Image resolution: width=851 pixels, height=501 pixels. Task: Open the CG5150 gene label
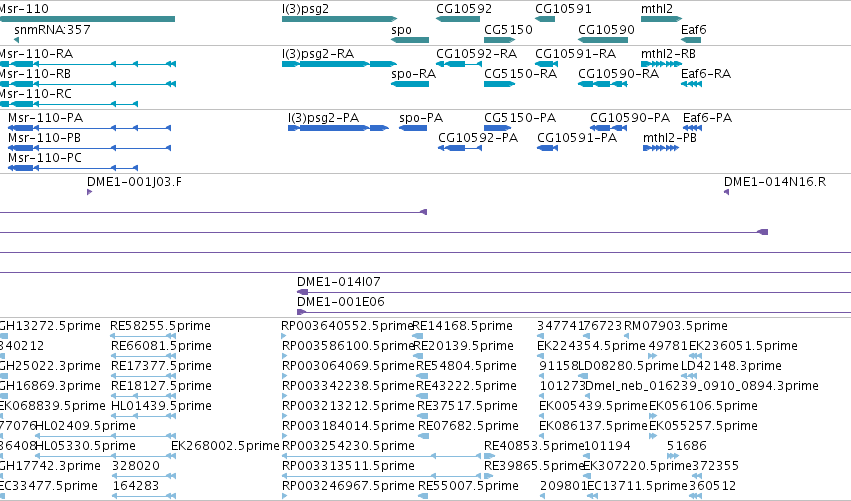(508, 30)
